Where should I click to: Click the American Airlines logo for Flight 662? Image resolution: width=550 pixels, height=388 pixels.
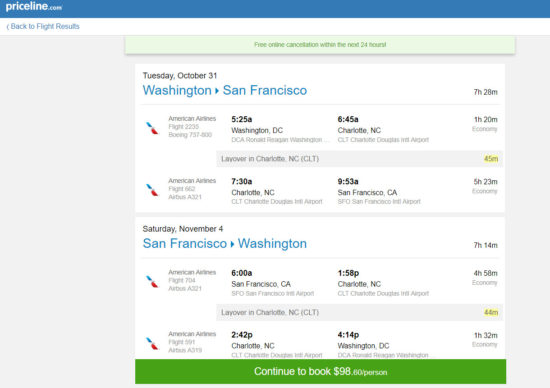[x=152, y=190]
